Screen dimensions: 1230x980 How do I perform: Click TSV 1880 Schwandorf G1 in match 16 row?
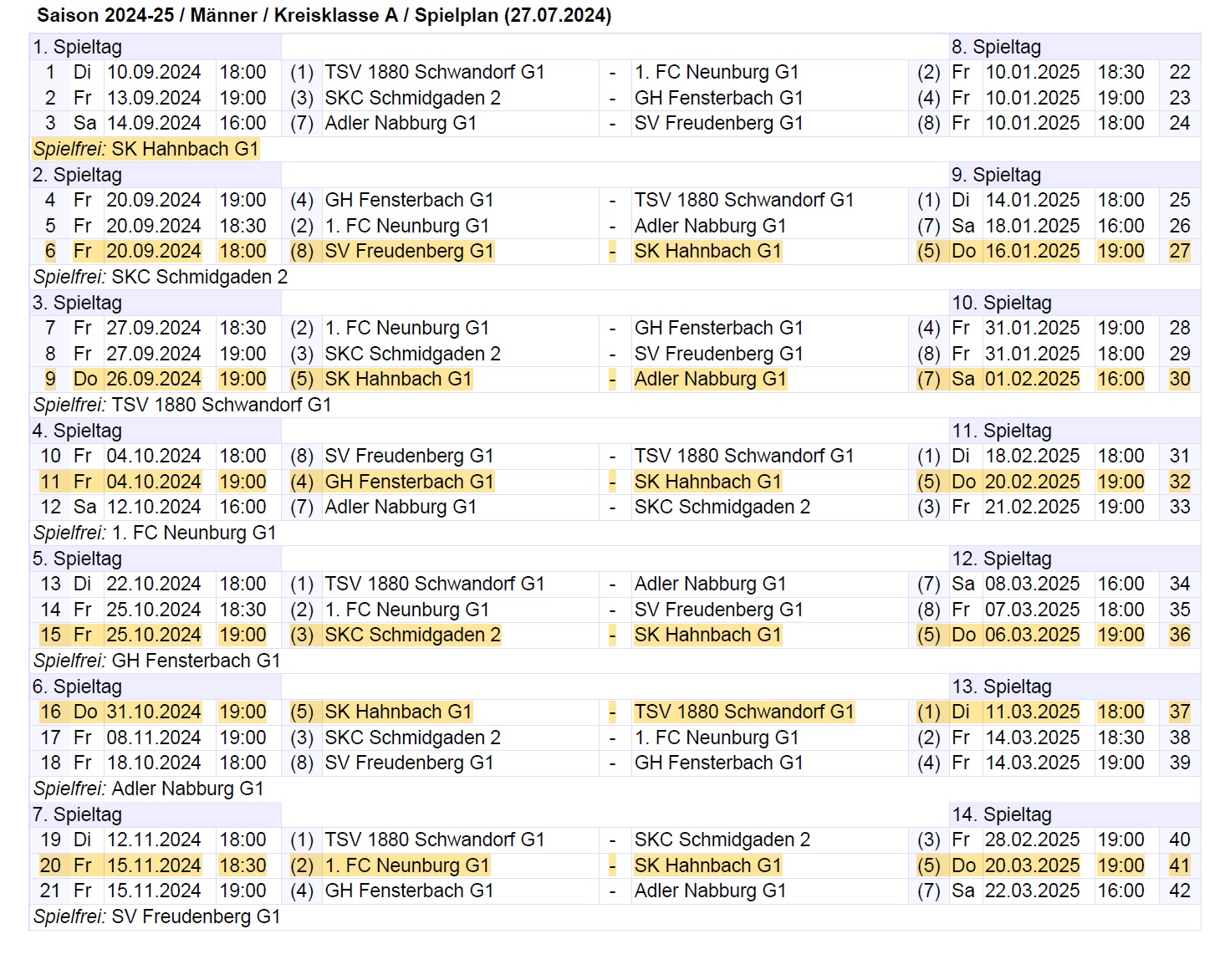click(744, 712)
